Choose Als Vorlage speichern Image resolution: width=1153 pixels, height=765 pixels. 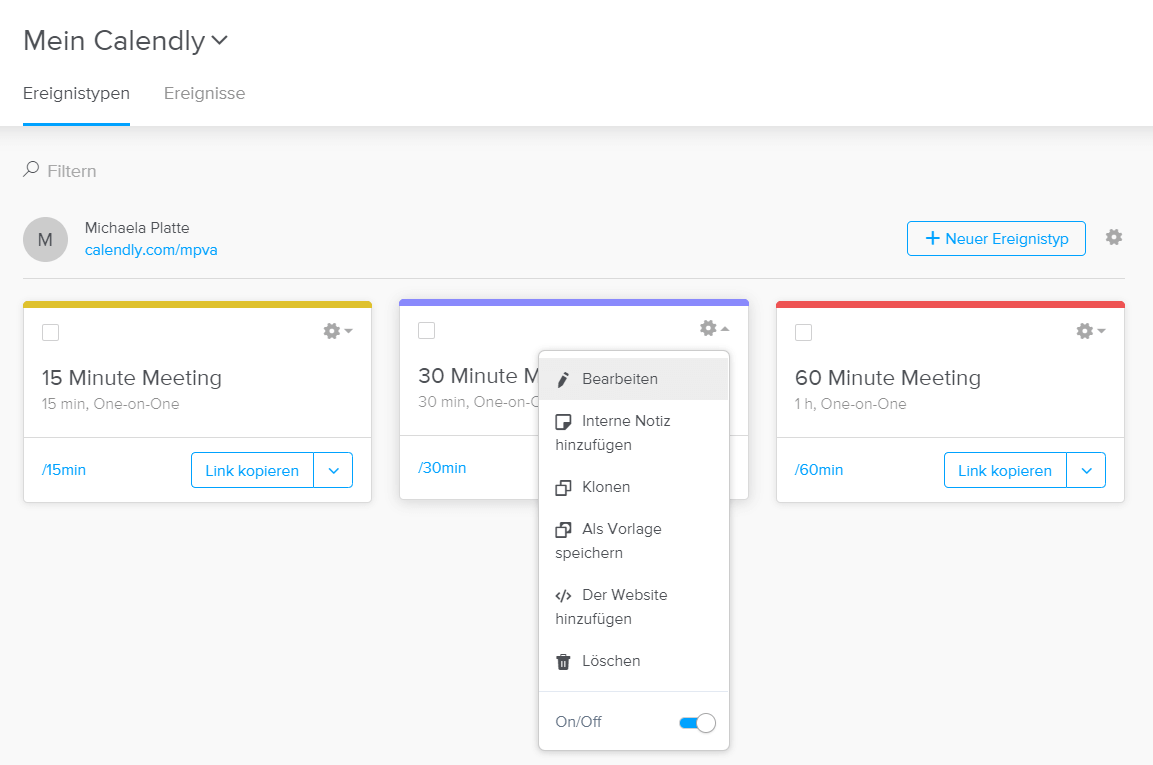pos(634,541)
